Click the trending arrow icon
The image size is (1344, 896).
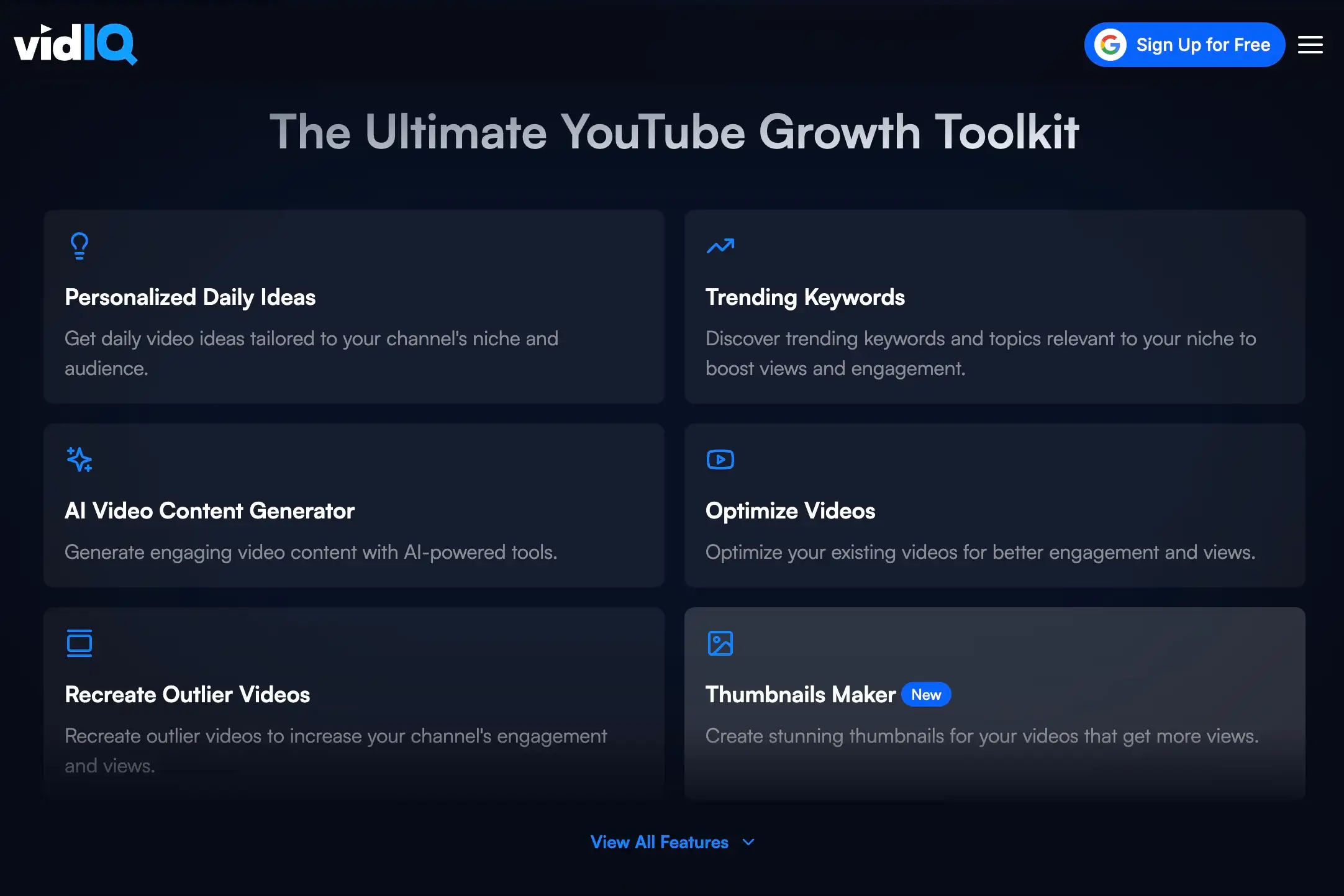point(720,246)
